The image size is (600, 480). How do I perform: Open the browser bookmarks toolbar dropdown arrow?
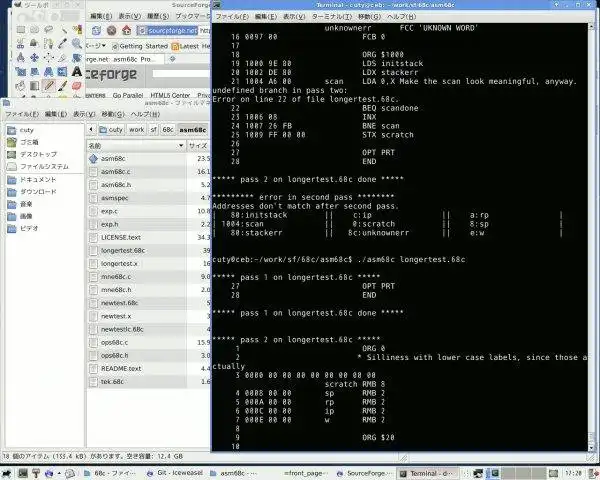click(104, 46)
